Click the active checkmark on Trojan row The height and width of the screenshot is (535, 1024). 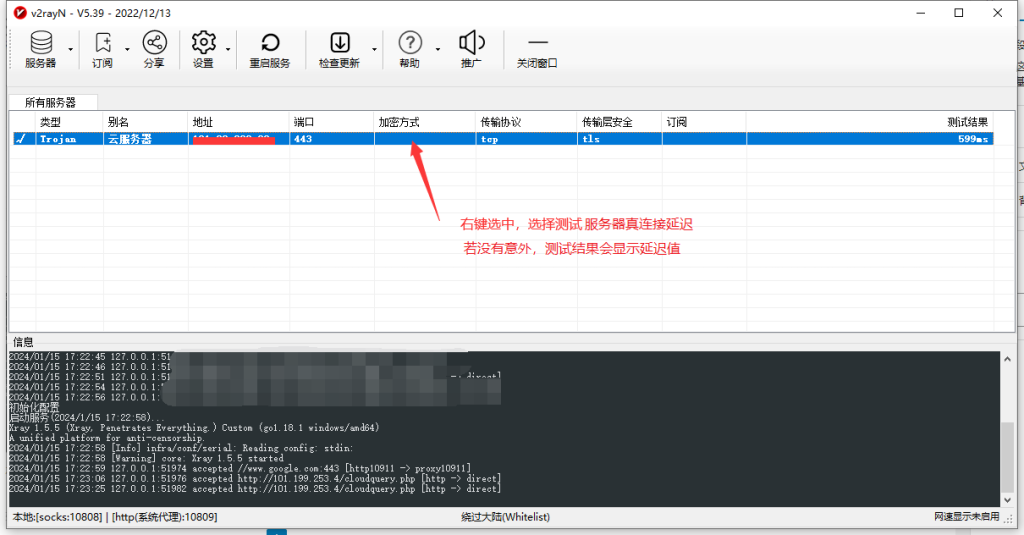[x=22, y=138]
